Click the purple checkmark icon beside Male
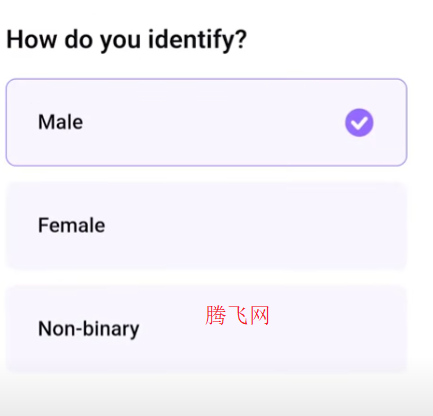Screen dimensions: 433x416 [359, 123]
